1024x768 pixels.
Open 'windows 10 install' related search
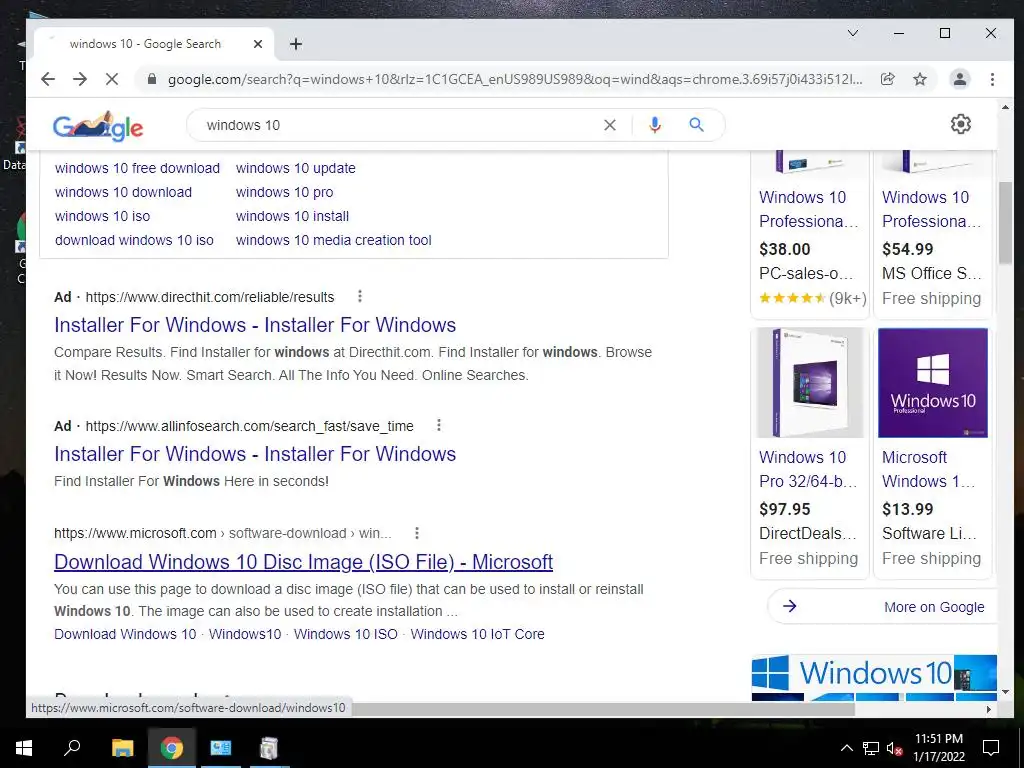293,216
